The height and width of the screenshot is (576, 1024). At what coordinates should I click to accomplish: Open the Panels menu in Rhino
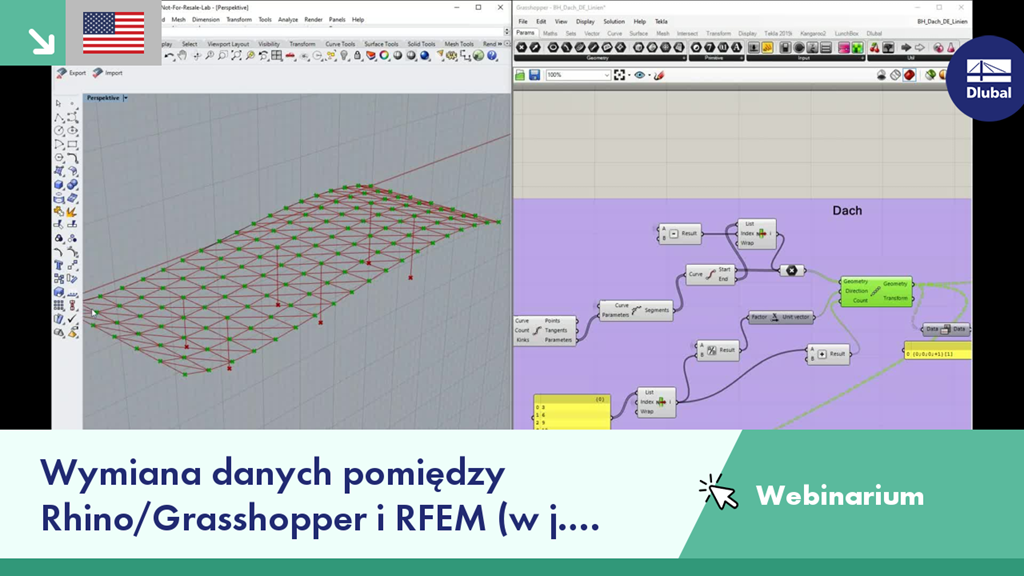[337, 20]
